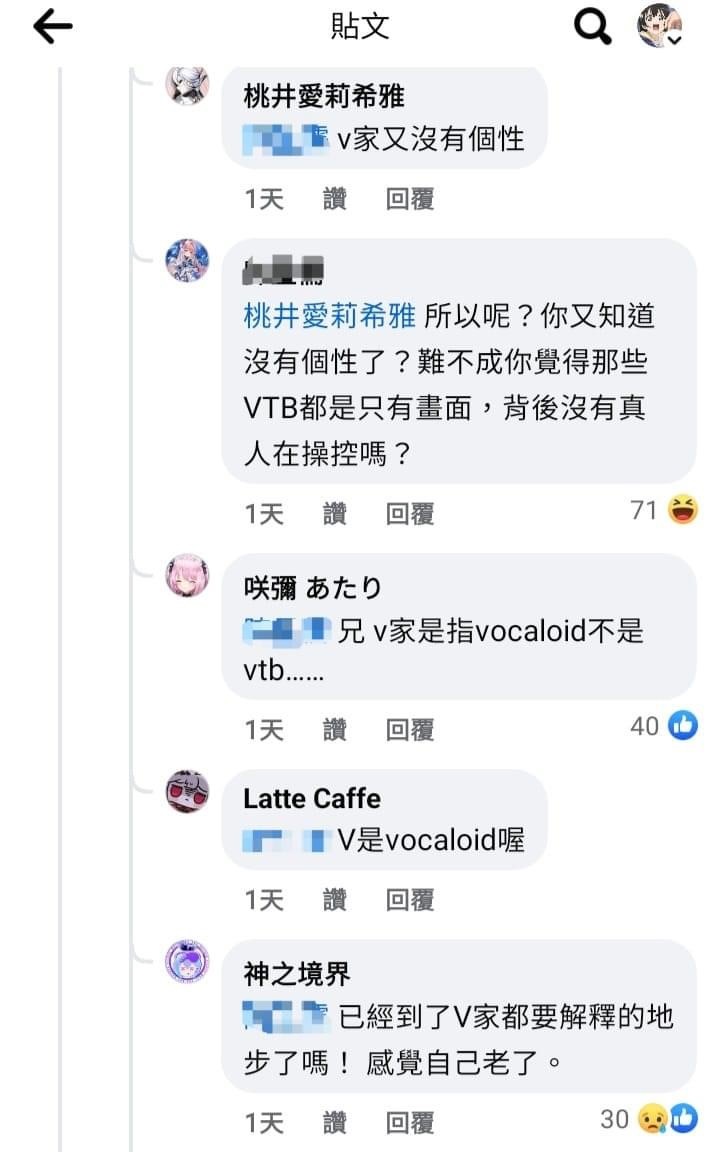The width and height of the screenshot is (720, 1152).
Task: Reply to Latte Caffe's comment
Action: [x=410, y=899]
